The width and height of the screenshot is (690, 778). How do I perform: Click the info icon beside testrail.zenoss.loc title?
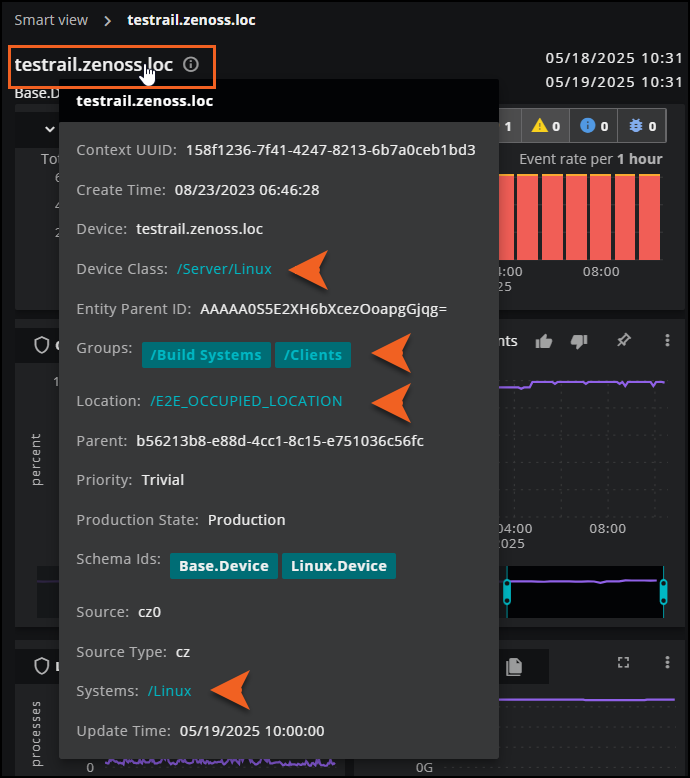[x=191, y=65]
